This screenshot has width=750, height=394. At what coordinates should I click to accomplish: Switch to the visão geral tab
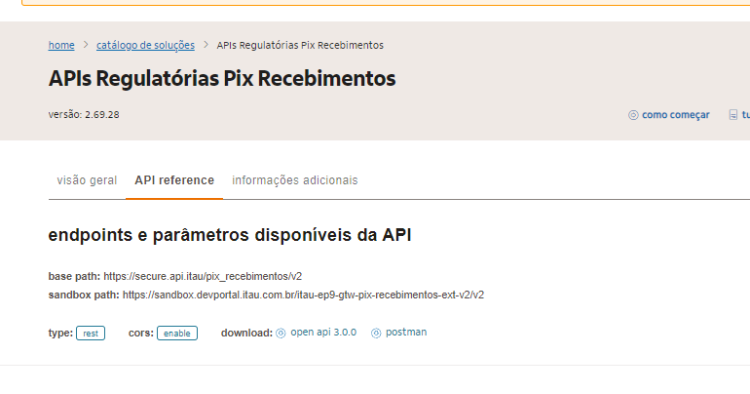(87, 180)
